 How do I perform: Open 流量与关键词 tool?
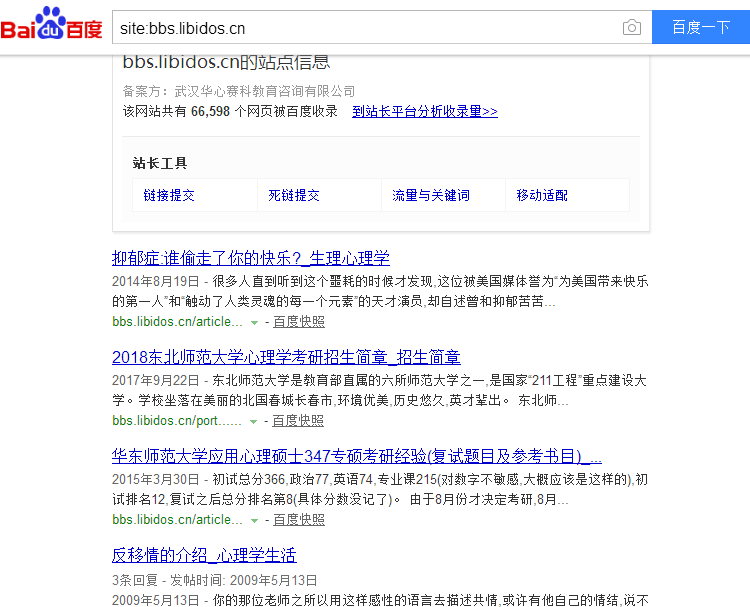tap(431, 195)
